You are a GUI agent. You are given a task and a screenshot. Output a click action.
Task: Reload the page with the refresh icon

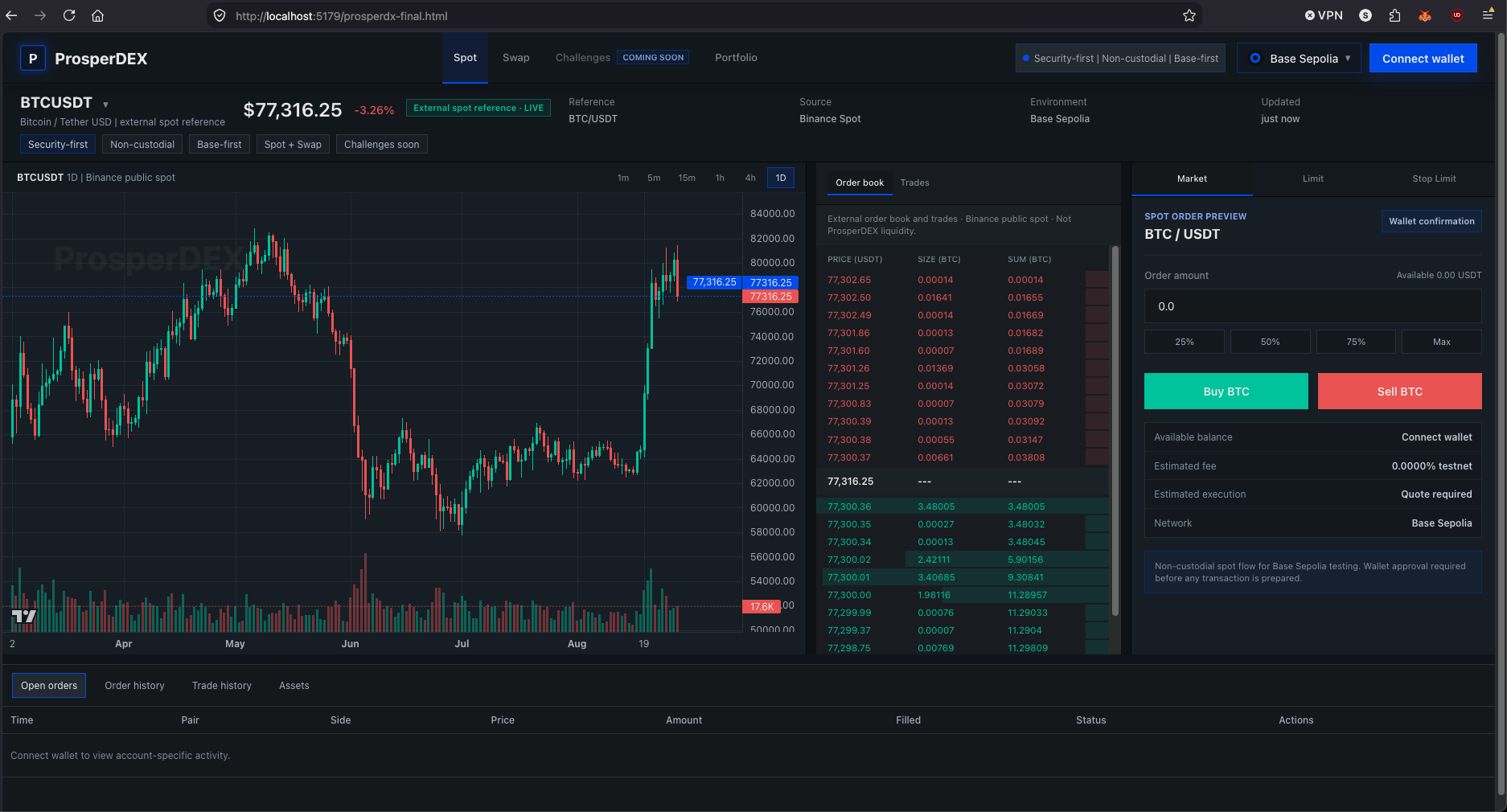click(x=69, y=15)
